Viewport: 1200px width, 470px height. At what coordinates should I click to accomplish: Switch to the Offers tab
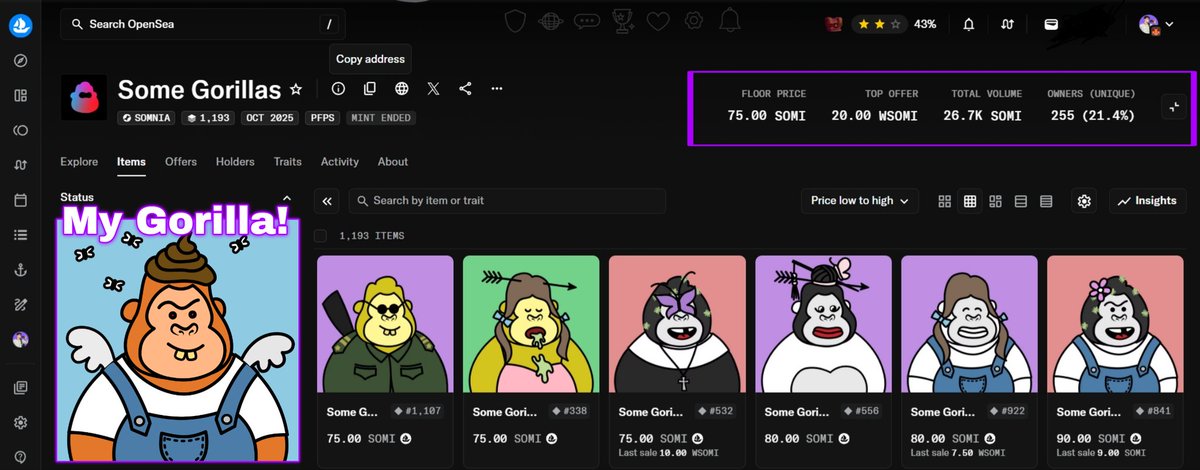(181, 162)
